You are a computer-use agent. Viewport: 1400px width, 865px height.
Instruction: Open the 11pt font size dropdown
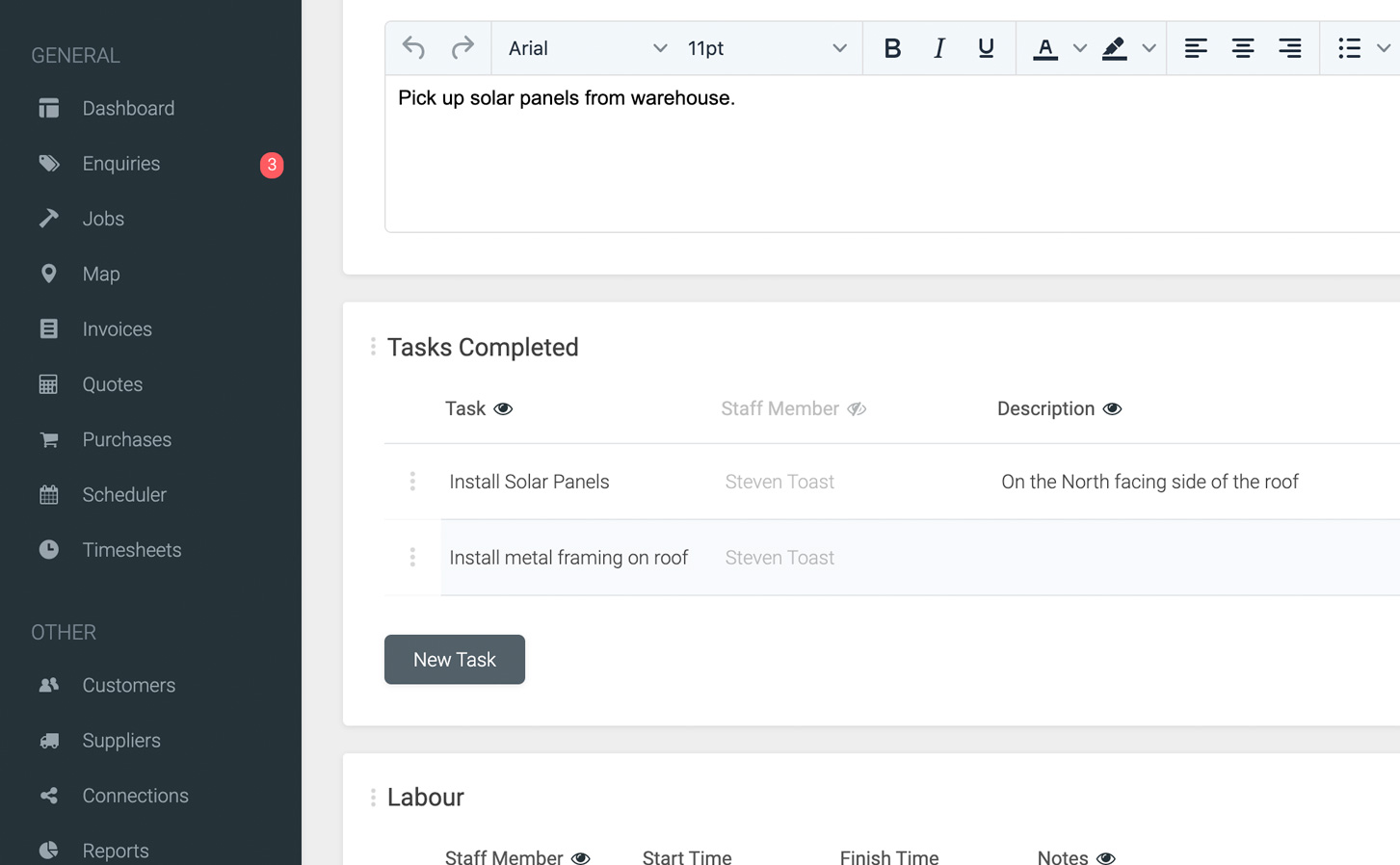(x=767, y=48)
